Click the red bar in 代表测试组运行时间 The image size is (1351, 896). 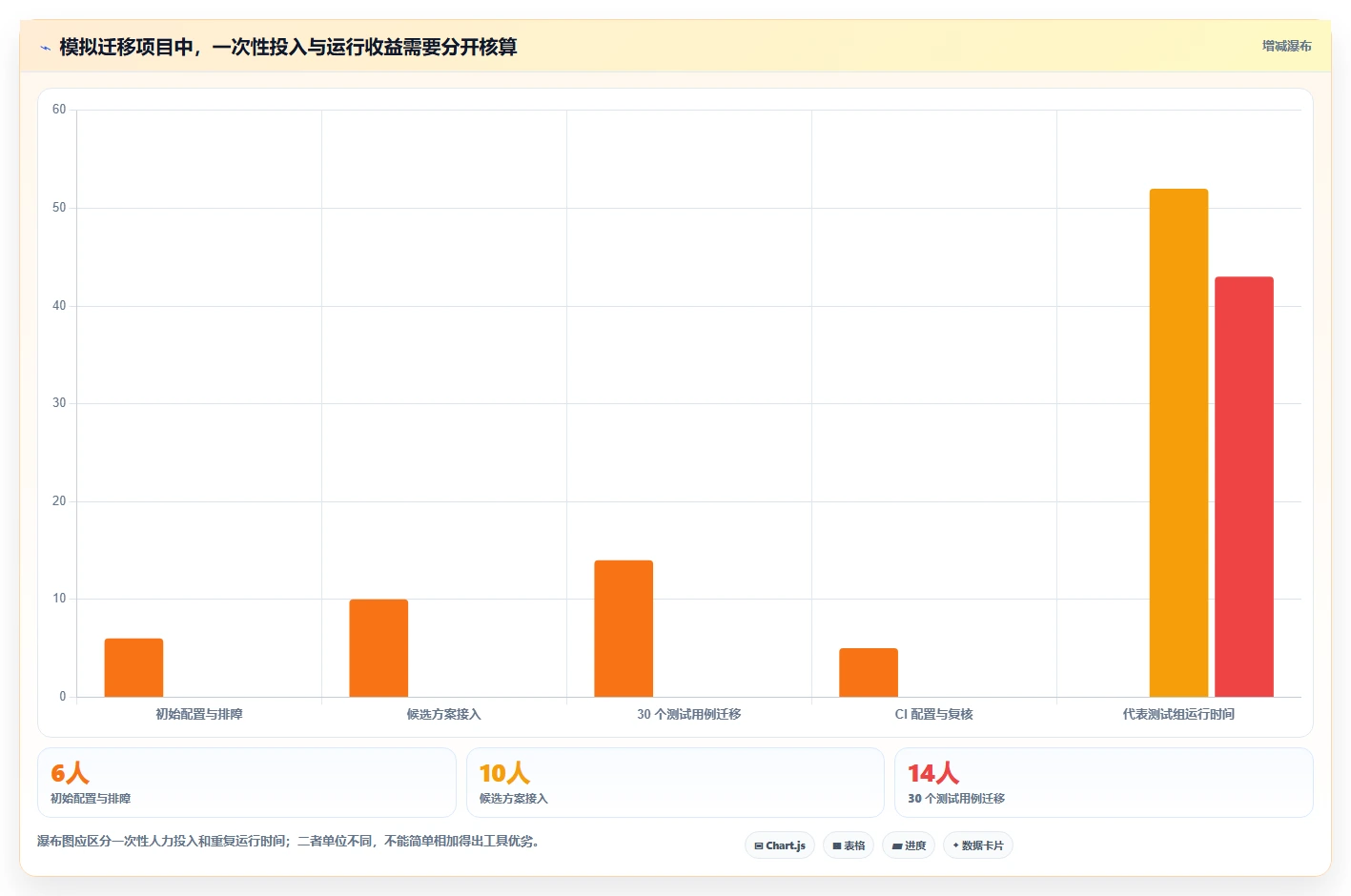1244,486
